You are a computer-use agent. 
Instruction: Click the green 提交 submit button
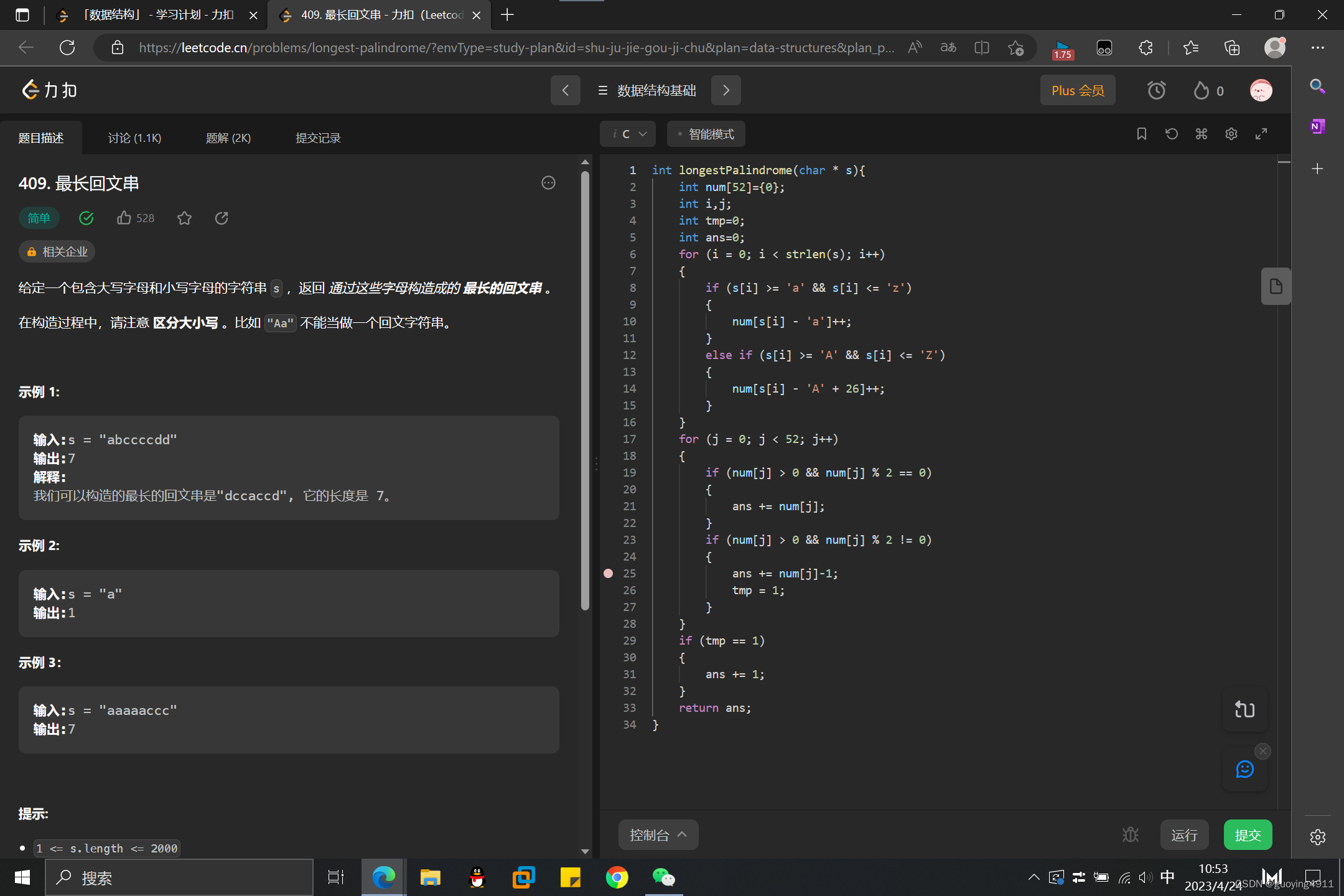pyautogui.click(x=1247, y=834)
